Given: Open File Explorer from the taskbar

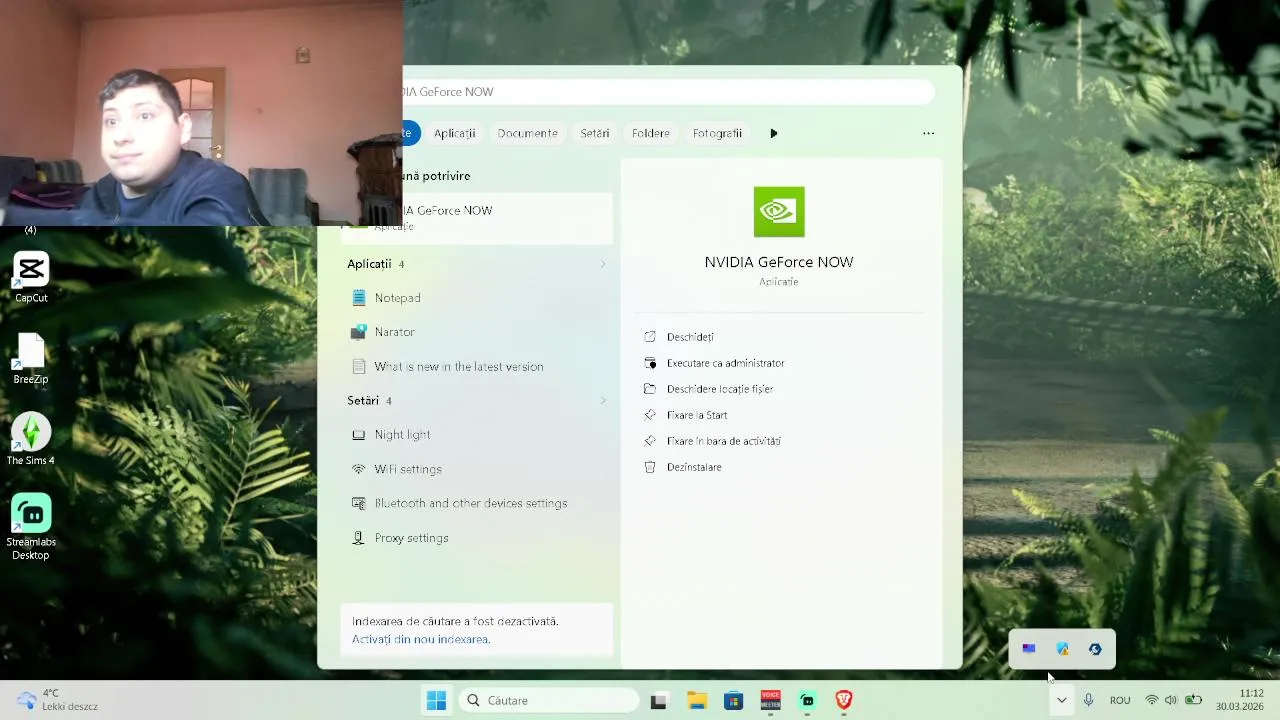Looking at the screenshot, I should pyautogui.click(x=696, y=701).
